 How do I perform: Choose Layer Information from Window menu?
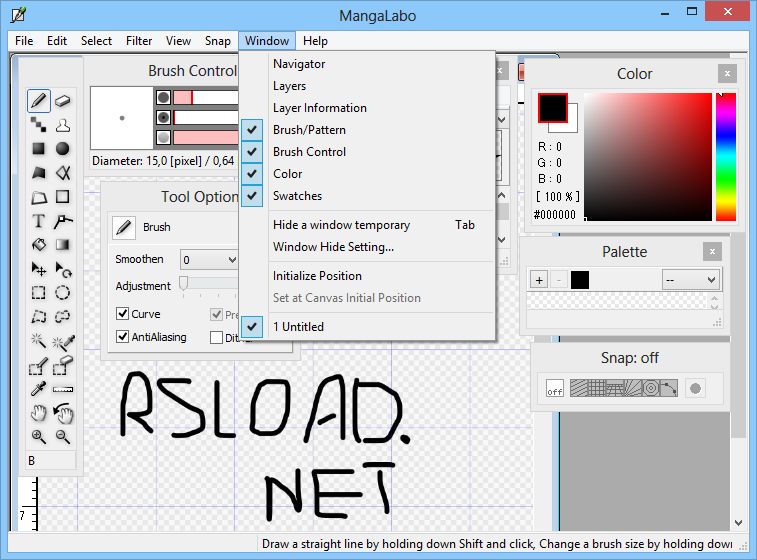367,108
